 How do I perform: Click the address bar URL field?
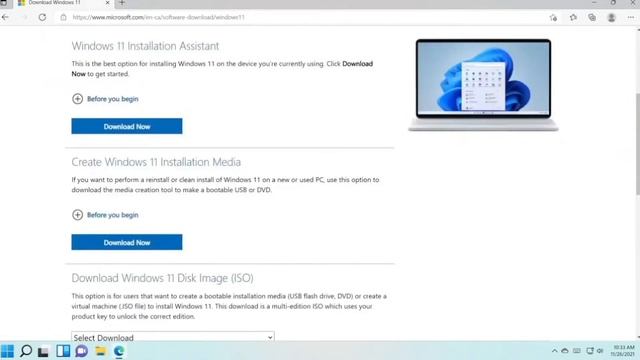(302, 17)
